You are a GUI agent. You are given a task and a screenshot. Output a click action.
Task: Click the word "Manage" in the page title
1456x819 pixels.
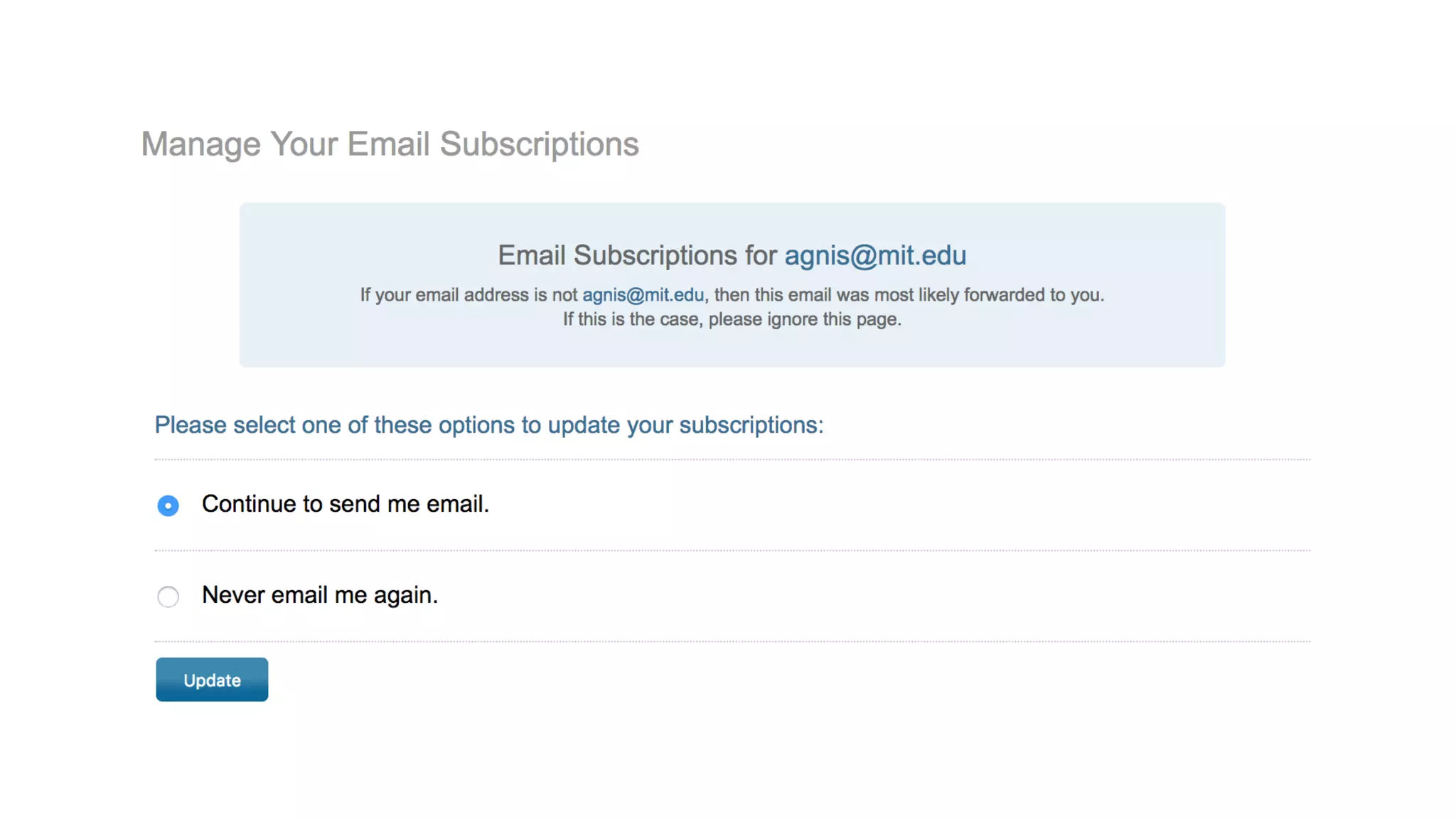[201, 144]
